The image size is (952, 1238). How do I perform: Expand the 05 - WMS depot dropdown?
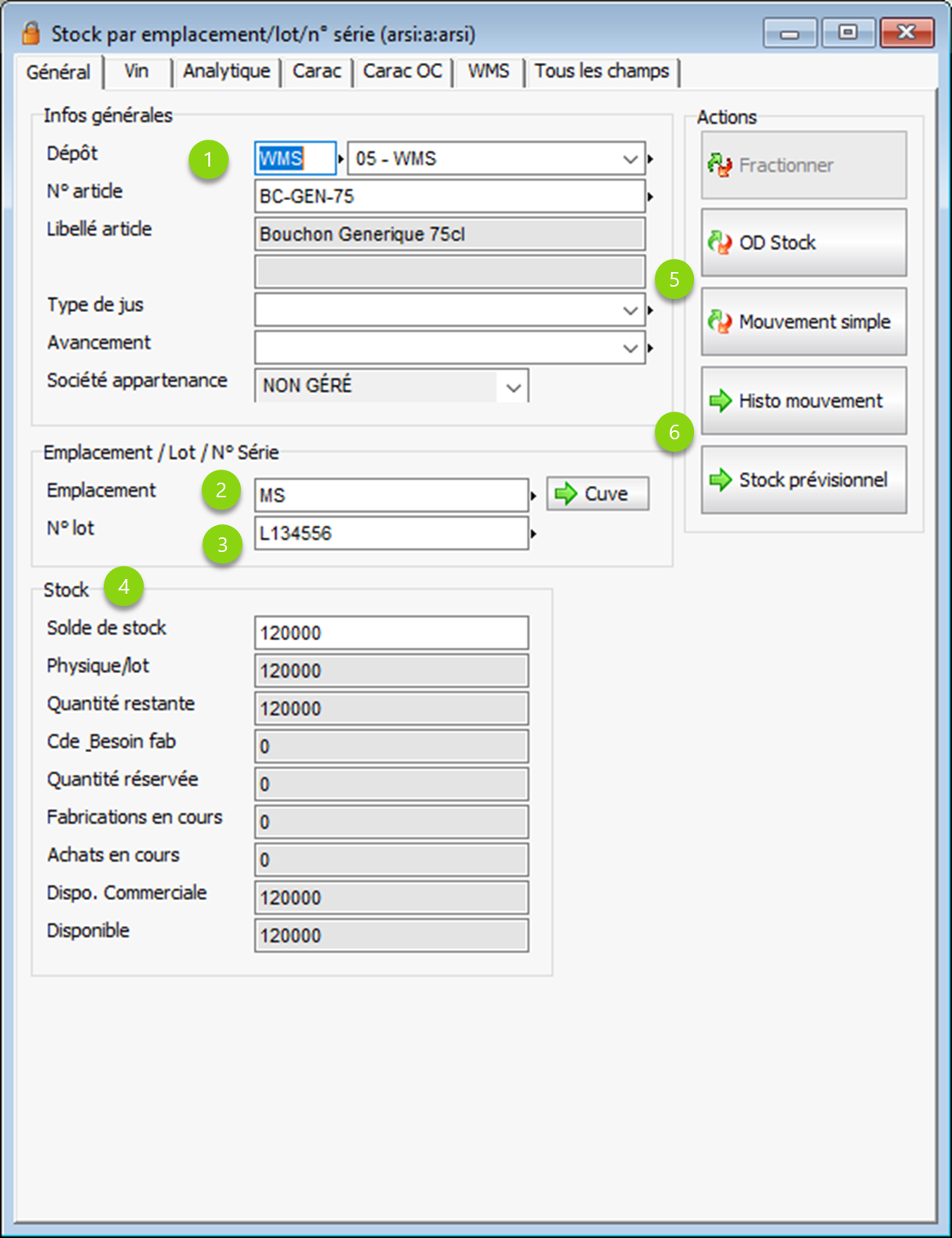(x=630, y=158)
